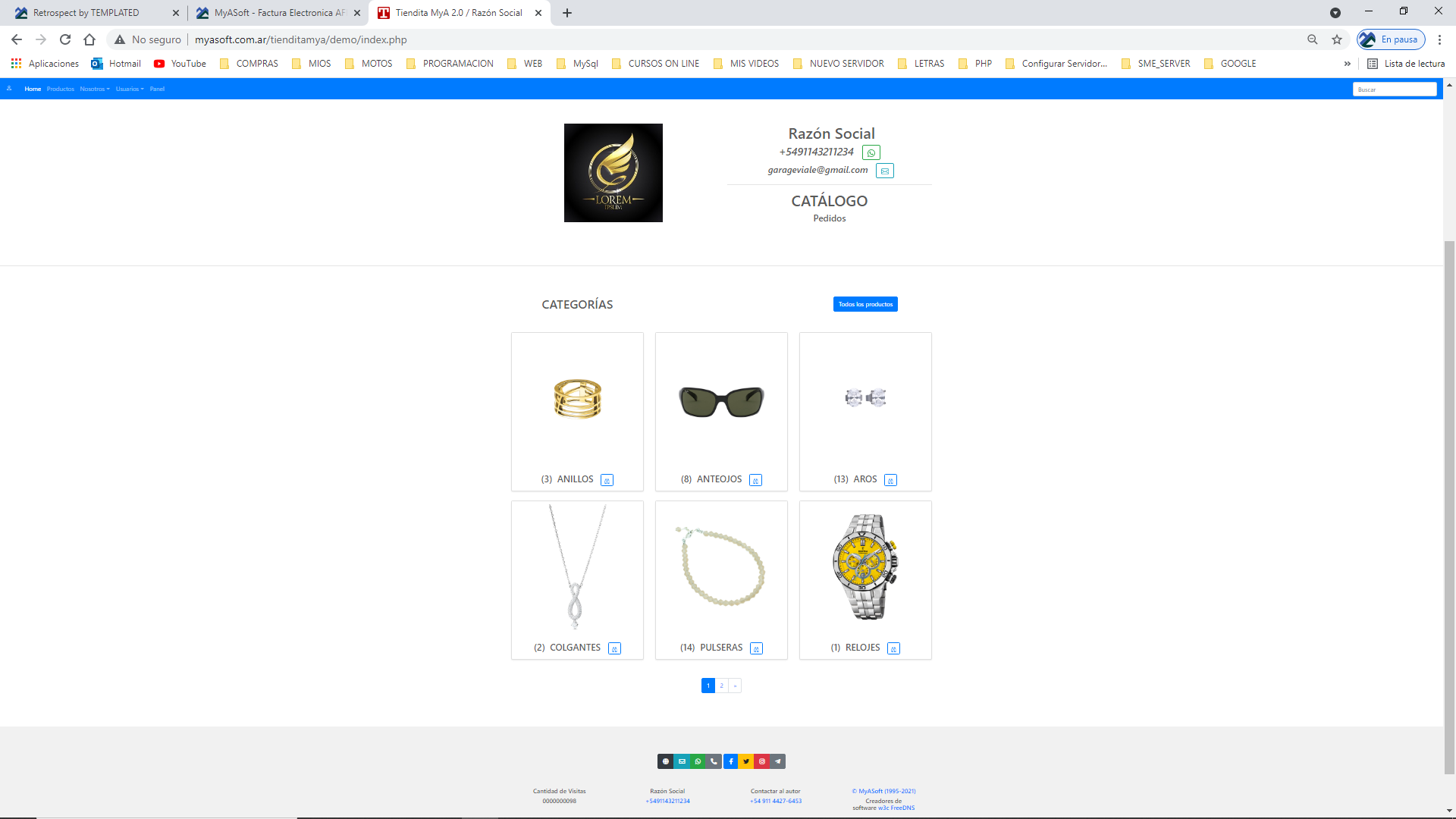Click the browser home icon
1456x819 pixels.
coord(89,39)
